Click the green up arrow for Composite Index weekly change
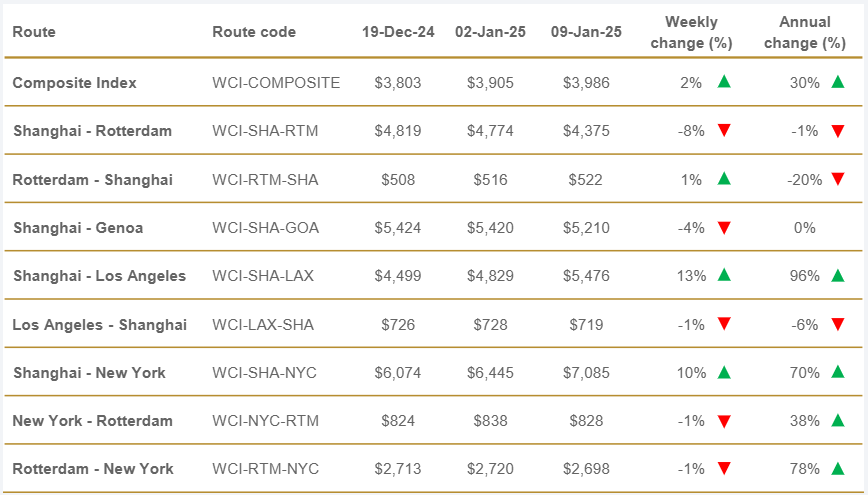The width and height of the screenshot is (868, 495). 724,82
